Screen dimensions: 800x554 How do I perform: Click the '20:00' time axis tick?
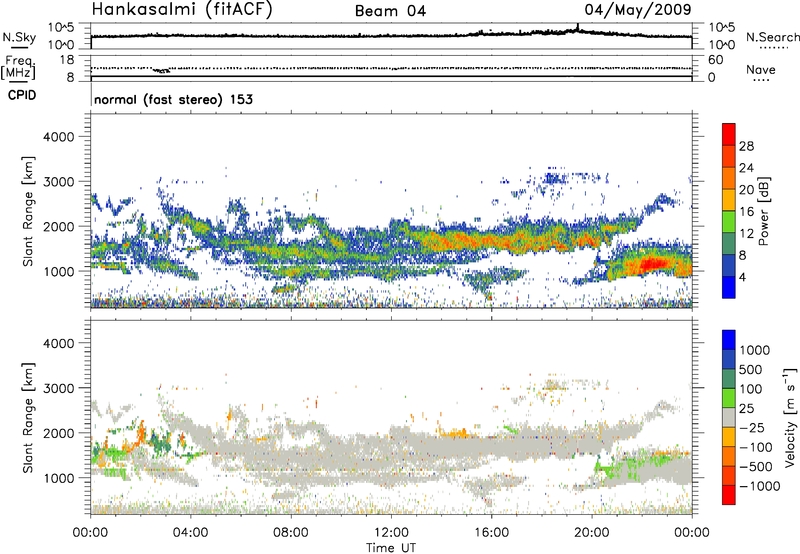(591, 533)
